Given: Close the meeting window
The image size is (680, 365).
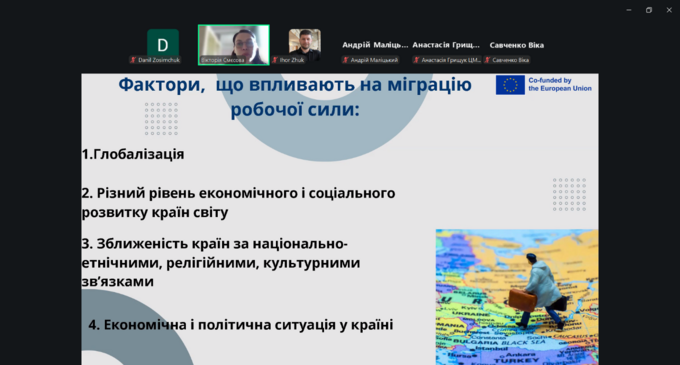Looking at the screenshot, I should (x=669, y=10).
